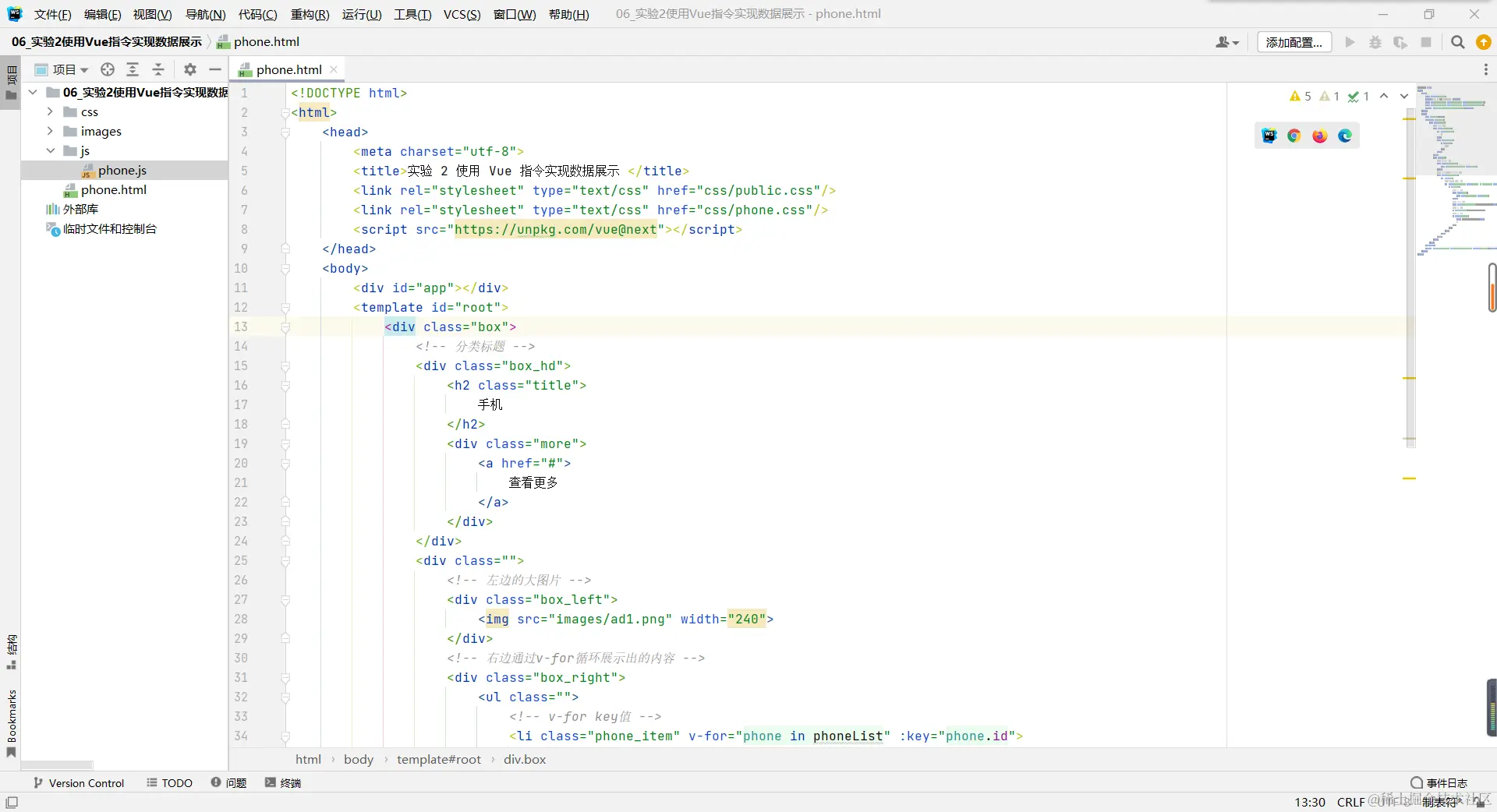Click the weak warning indicator showing 1
This screenshot has height=812, width=1497.
[1329, 96]
